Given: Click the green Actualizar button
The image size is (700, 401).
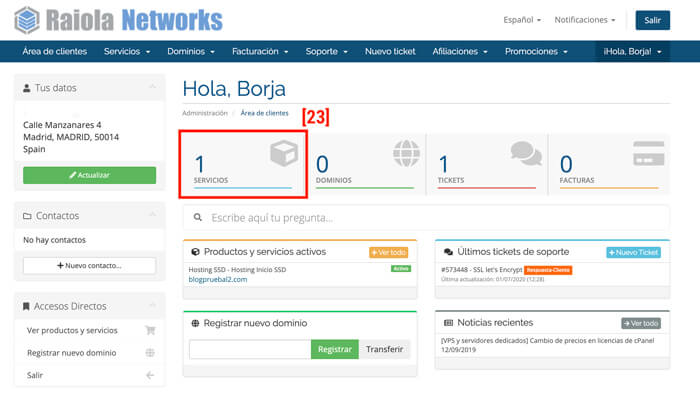Looking at the screenshot, I should [90, 175].
